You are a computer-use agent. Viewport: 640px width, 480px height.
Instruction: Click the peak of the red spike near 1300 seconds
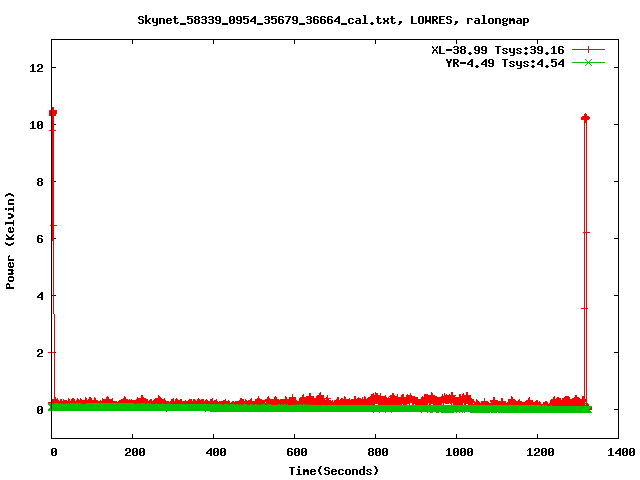click(585, 118)
